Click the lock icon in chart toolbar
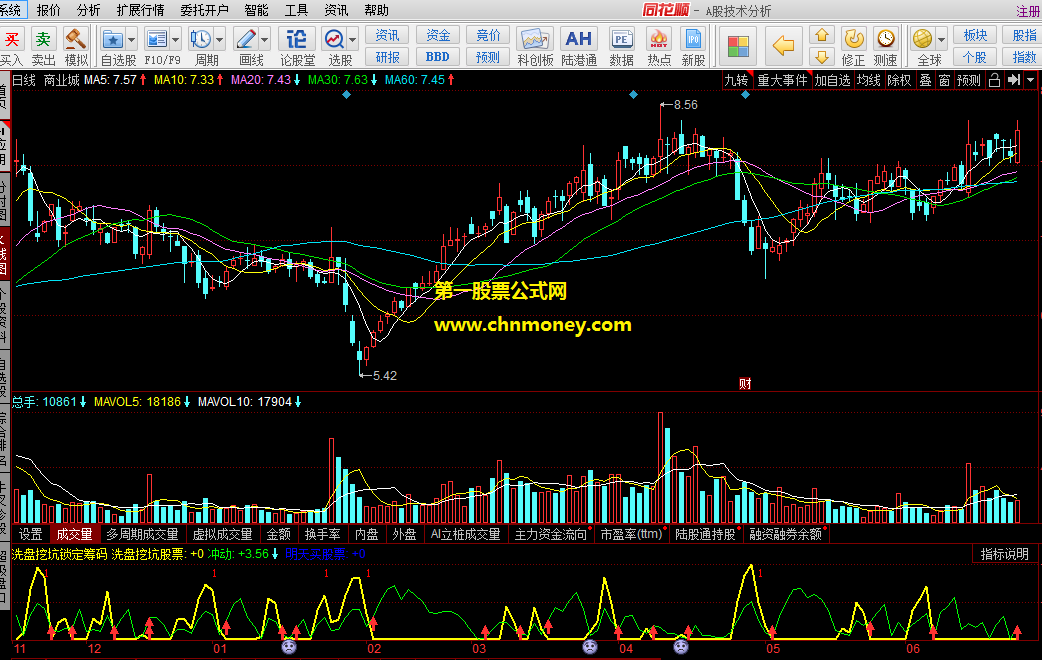 [994, 80]
